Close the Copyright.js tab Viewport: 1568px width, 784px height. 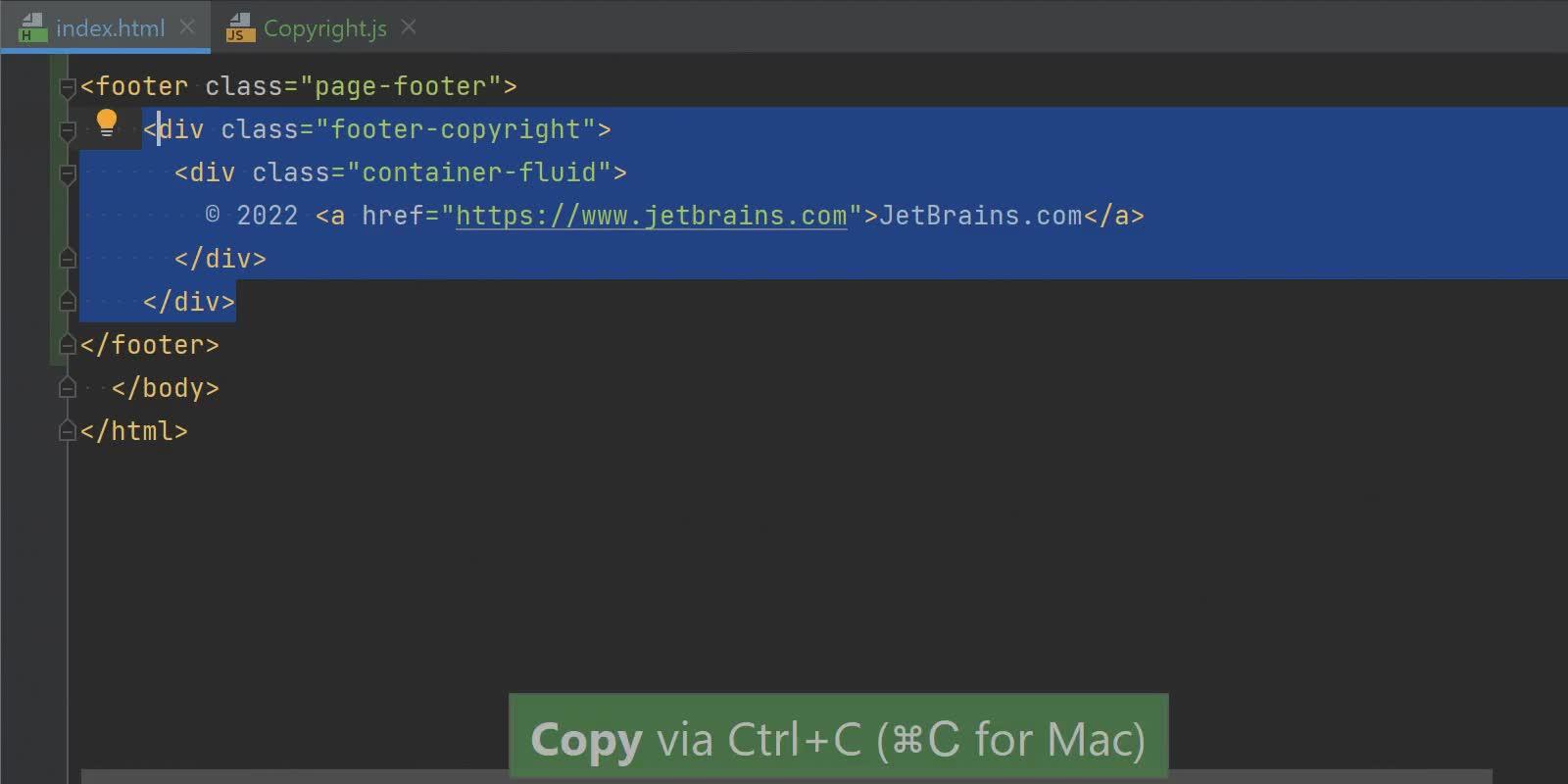[408, 27]
